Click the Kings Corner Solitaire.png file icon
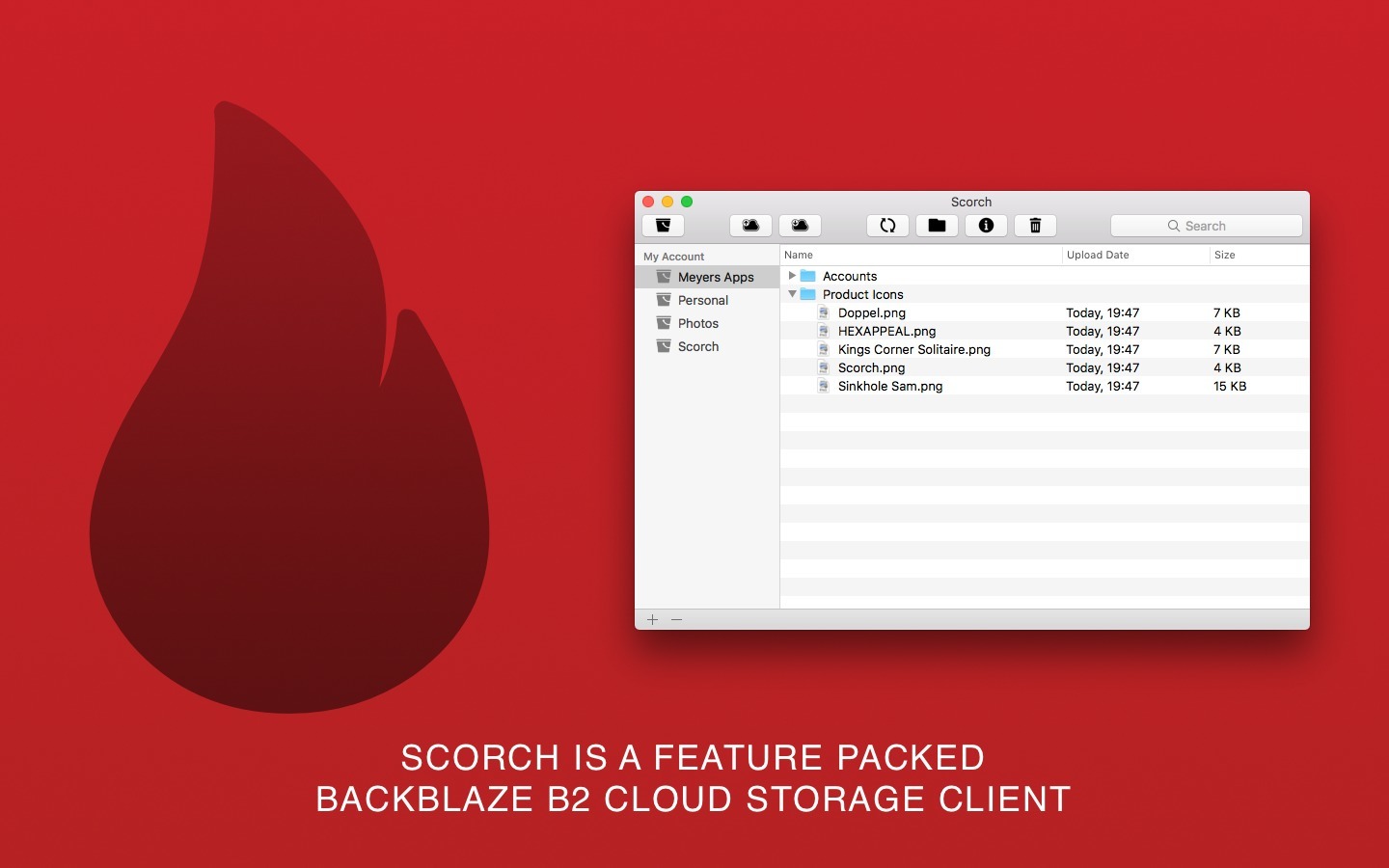Image resolution: width=1389 pixels, height=868 pixels. [x=824, y=349]
